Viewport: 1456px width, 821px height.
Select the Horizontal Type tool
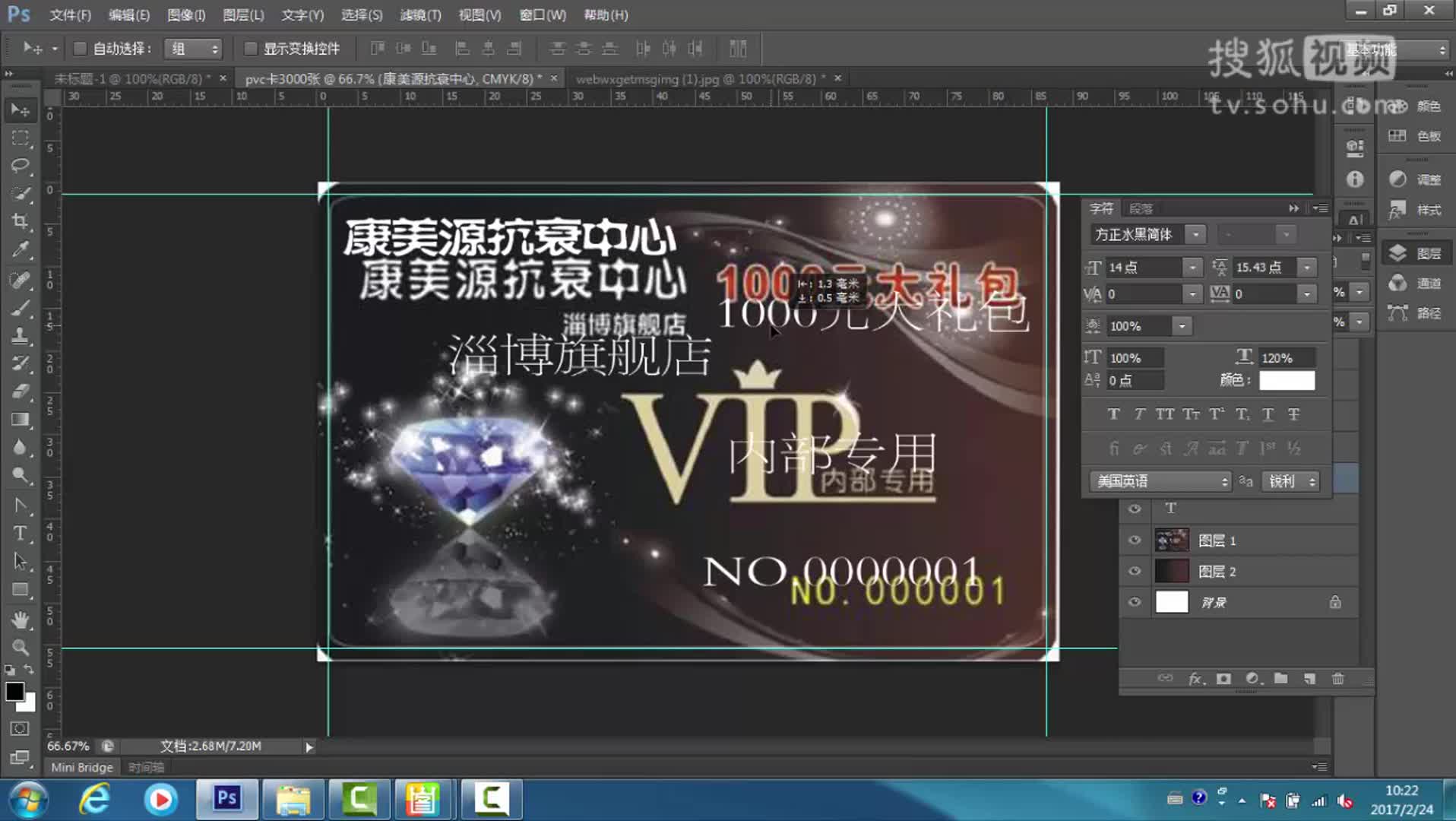[x=19, y=533]
